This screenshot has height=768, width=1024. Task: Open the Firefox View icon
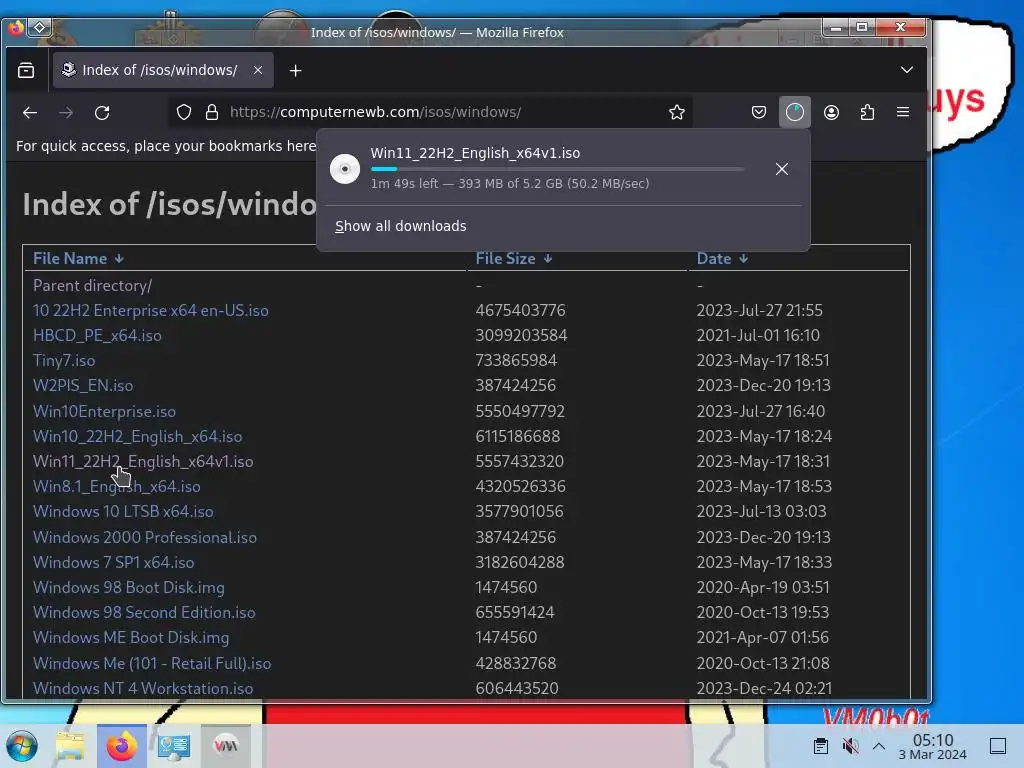tap(26, 70)
